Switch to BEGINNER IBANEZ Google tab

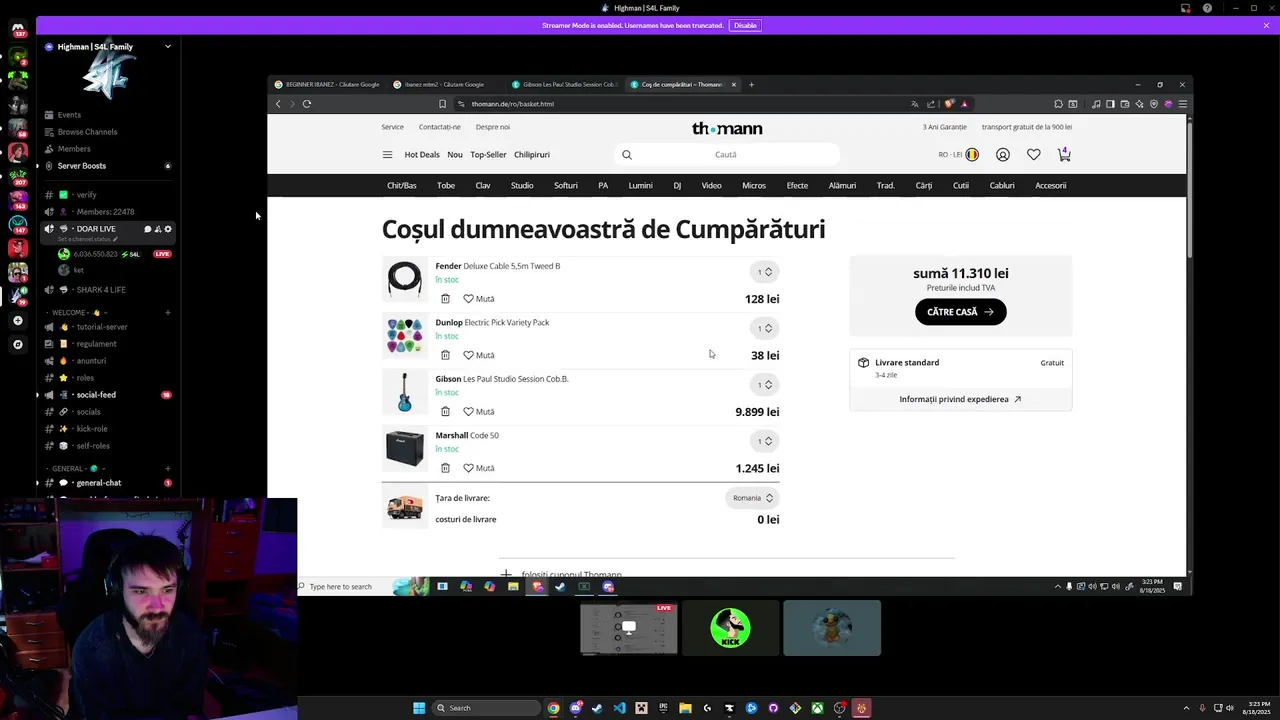click(327, 85)
